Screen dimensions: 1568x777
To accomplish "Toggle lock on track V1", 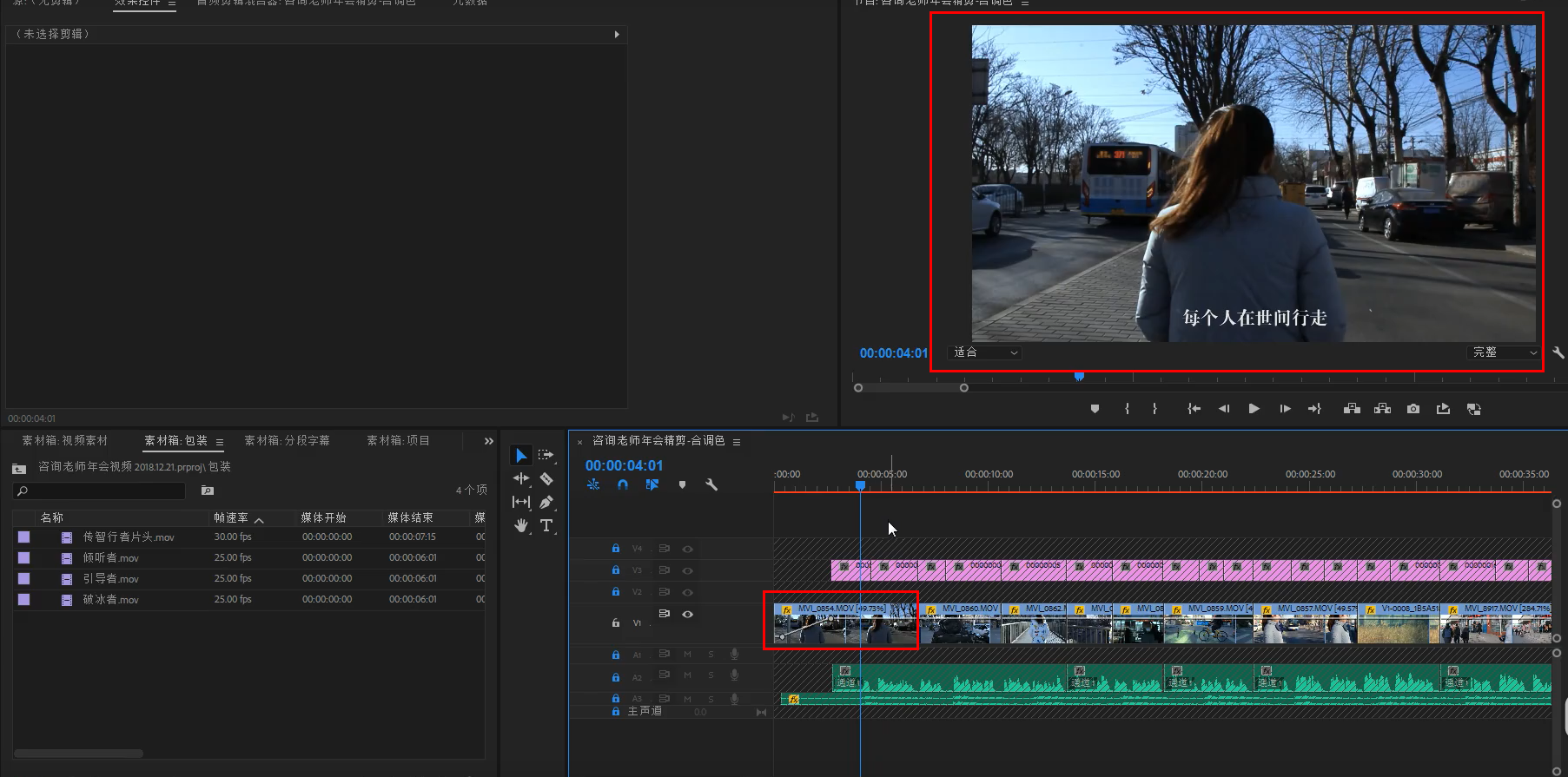I will [x=616, y=622].
